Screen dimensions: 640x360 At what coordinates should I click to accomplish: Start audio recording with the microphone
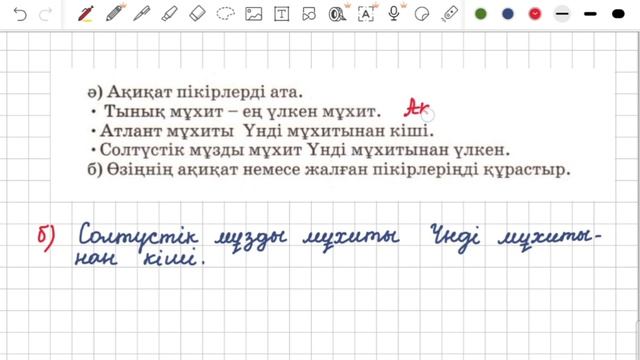coord(394,13)
